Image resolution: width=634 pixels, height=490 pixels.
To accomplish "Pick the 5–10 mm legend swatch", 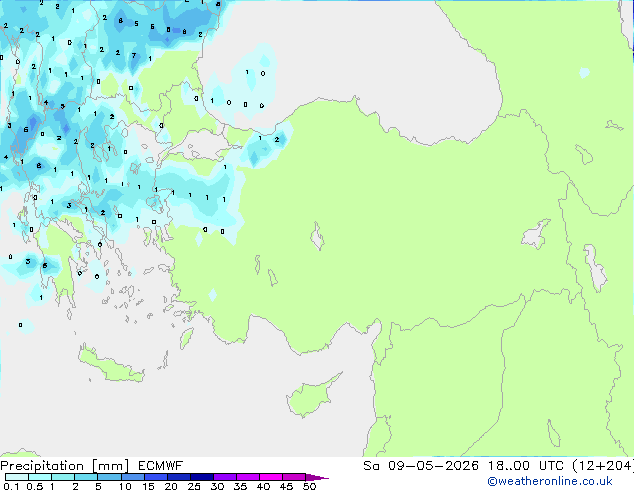I will pyautogui.click(x=109, y=477).
